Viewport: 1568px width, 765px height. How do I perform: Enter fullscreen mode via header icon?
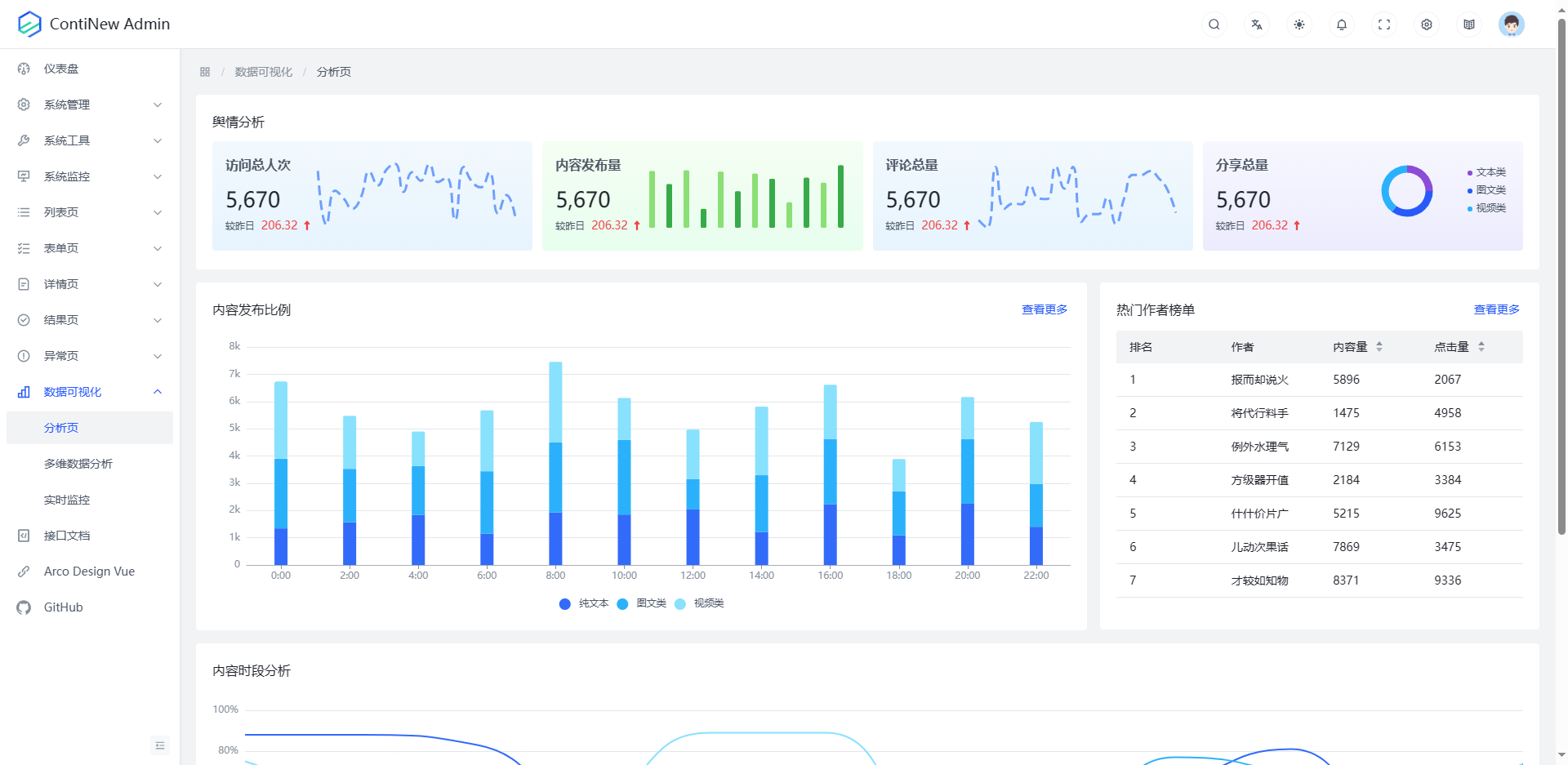click(x=1384, y=24)
